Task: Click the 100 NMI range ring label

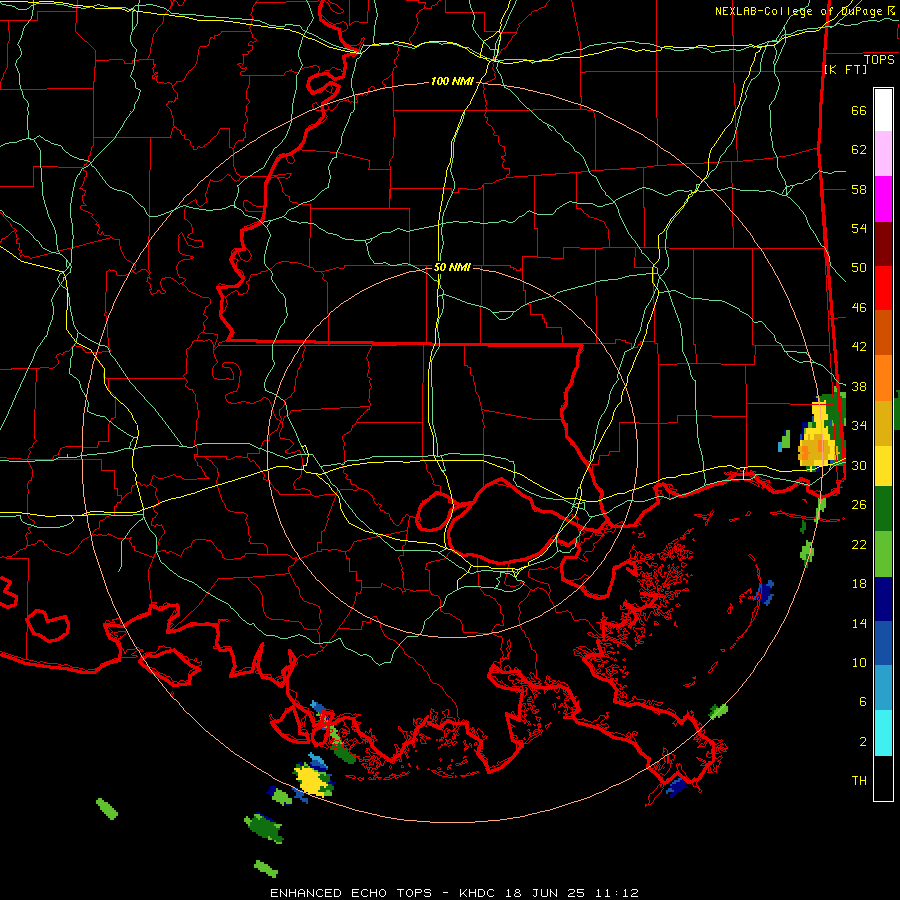Action: 452,82
